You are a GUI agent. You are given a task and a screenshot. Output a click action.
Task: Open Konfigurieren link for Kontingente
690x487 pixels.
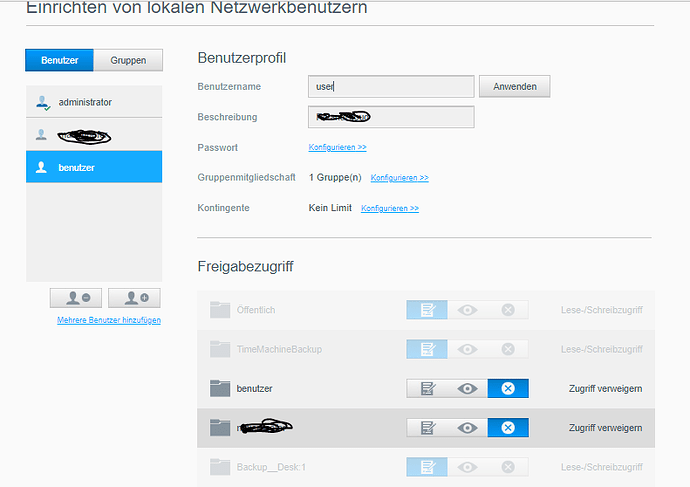coord(390,208)
